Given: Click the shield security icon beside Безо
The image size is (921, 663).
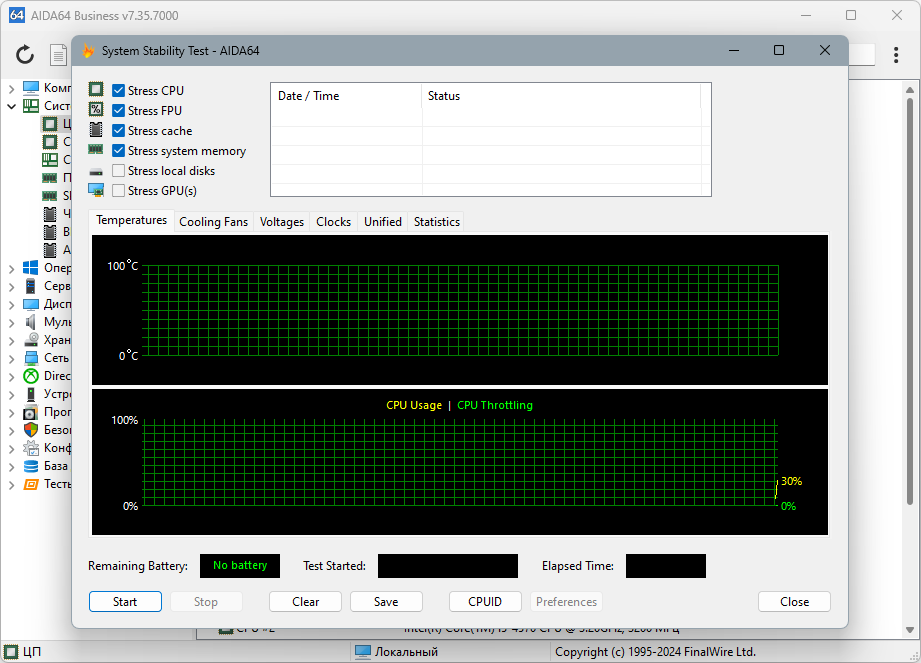Looking at the screenshot, I should coord(31,430).
